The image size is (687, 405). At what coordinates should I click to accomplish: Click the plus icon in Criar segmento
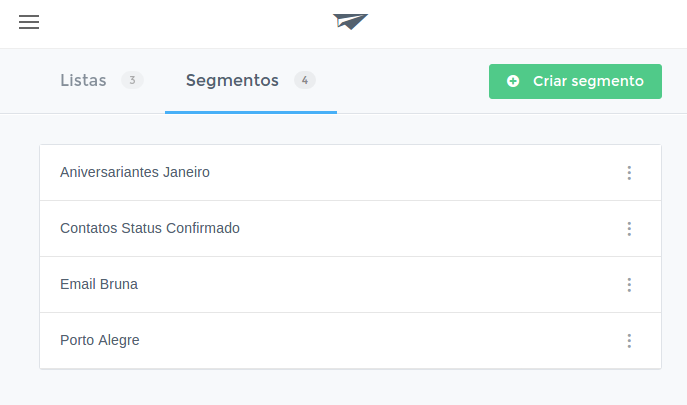coord(513,81)
